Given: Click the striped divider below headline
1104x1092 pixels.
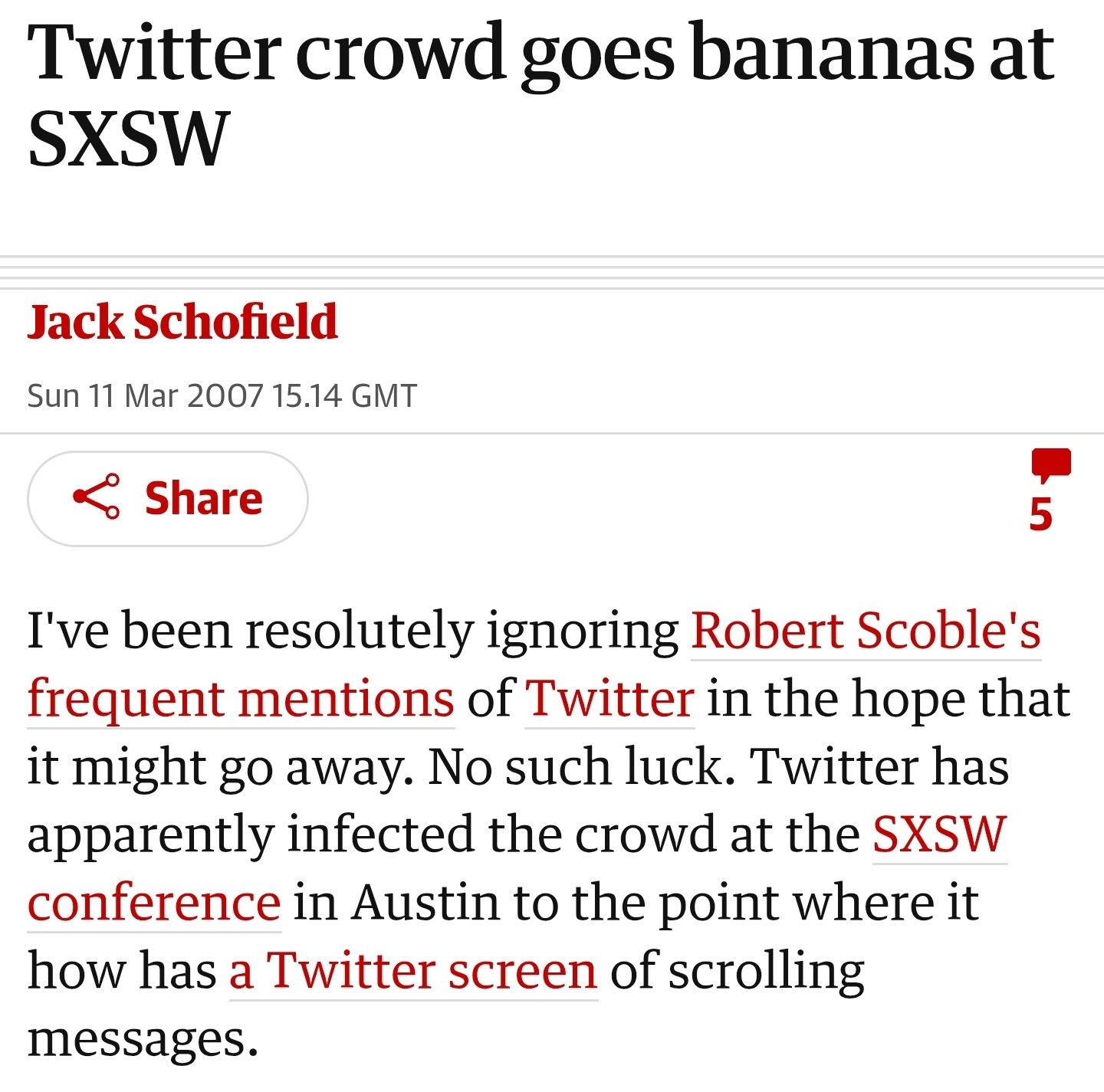Looking at the screenshot, I should tap(552, 272).
